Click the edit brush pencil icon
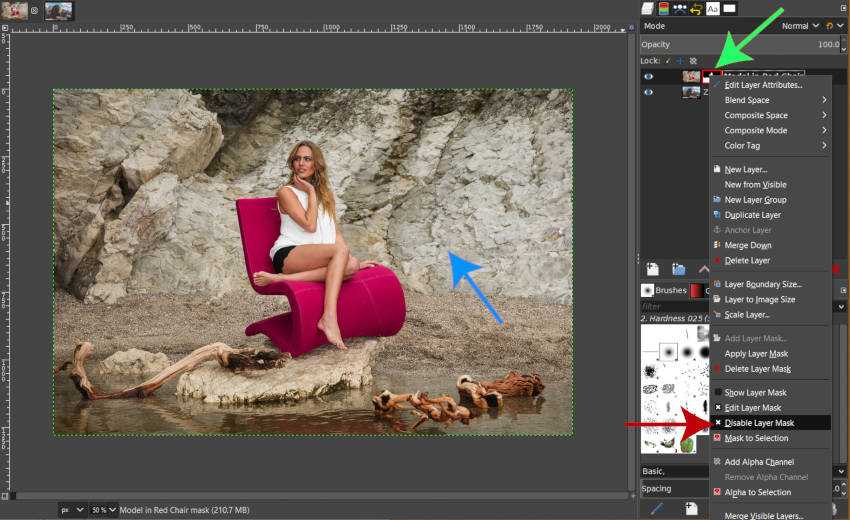Image resolution: width=850 pixels, height=520 pixels. (657, 508)
